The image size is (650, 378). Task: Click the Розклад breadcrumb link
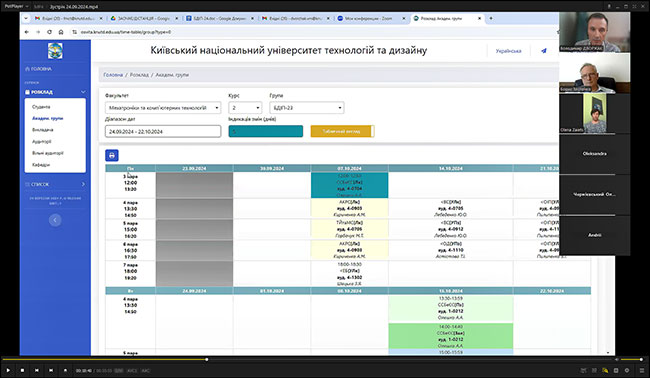[139, 75]
